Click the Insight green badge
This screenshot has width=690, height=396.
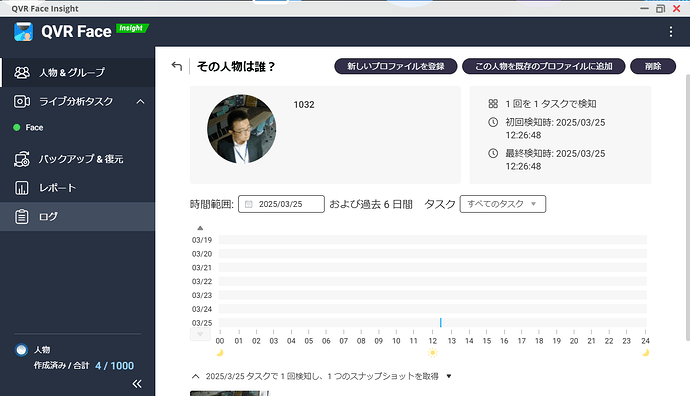coord(132,28)
